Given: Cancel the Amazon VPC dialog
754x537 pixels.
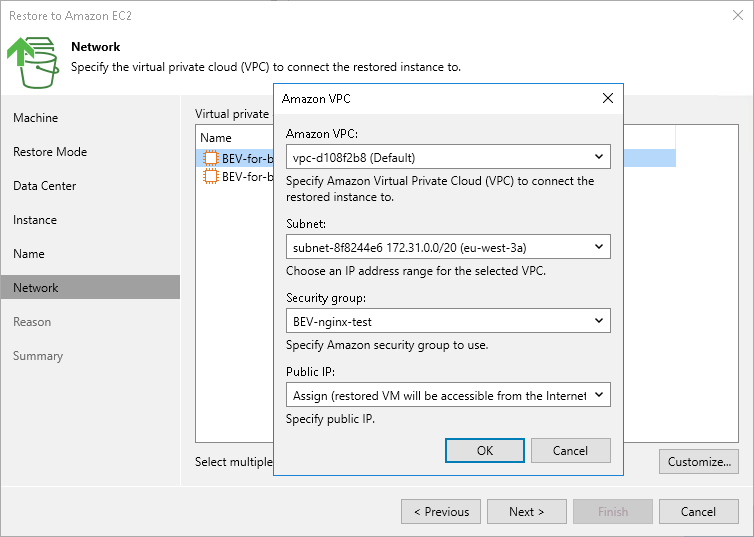Looking at the screenshot, I should point(570,451).
